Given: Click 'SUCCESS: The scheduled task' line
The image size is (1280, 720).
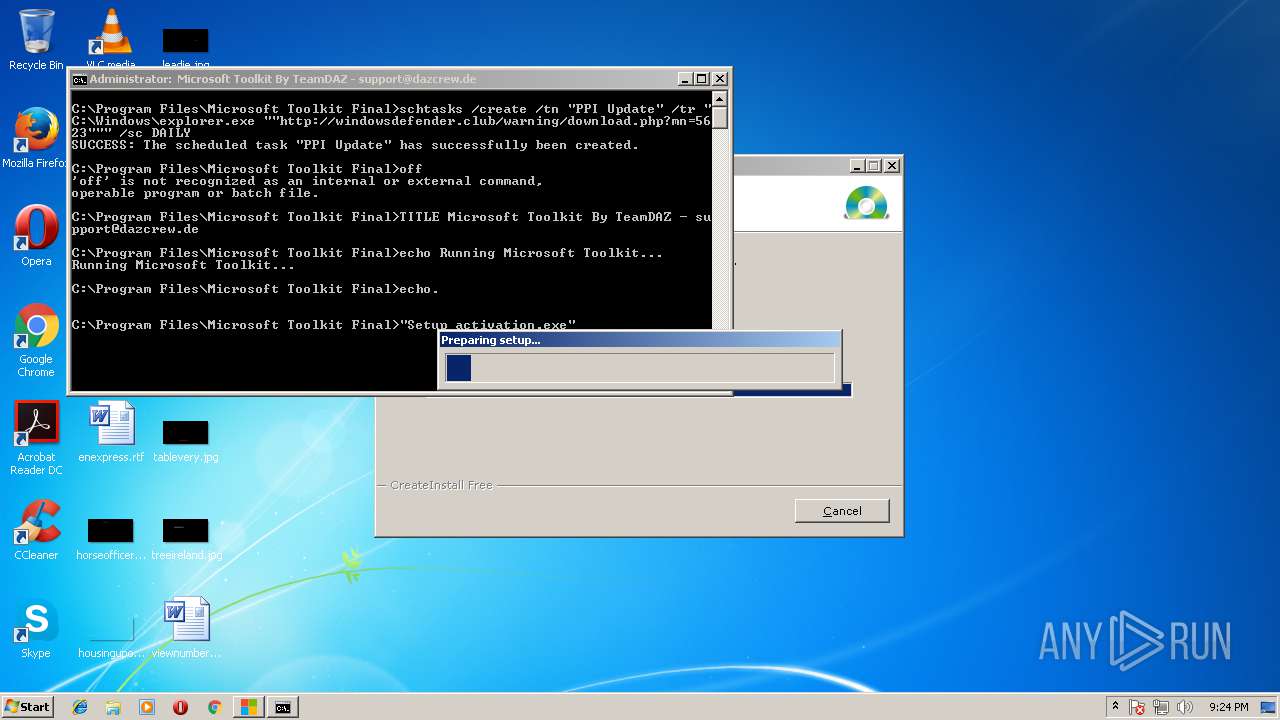Looking at the screenshot, I should tap(355, 145).
